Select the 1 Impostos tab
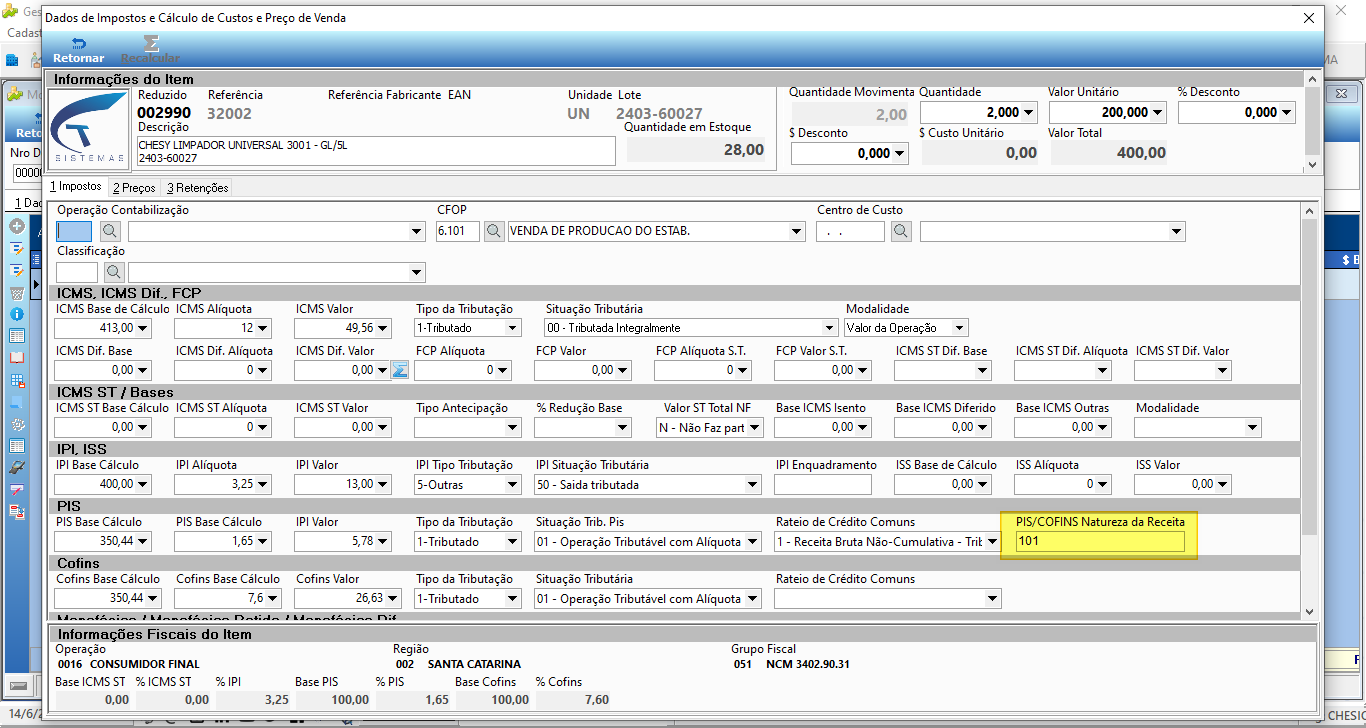This screenshot has width=1366, height=728. [76, 187]
